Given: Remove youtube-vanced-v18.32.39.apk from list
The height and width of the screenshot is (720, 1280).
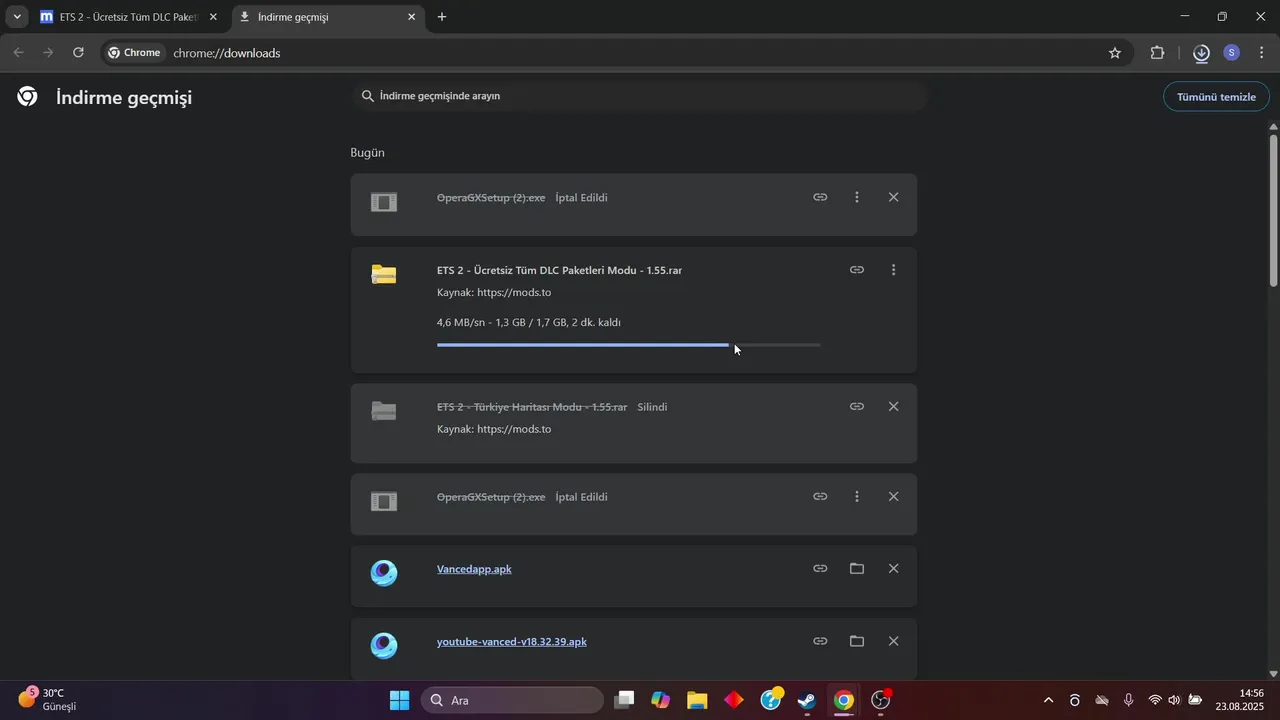Looking at the screenshot, I should pos(893,642).
